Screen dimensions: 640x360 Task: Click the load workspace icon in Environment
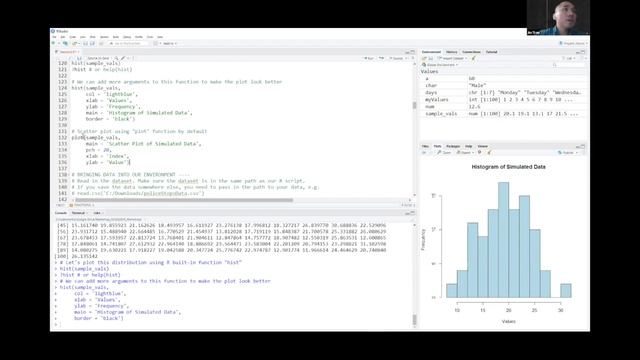424,58
